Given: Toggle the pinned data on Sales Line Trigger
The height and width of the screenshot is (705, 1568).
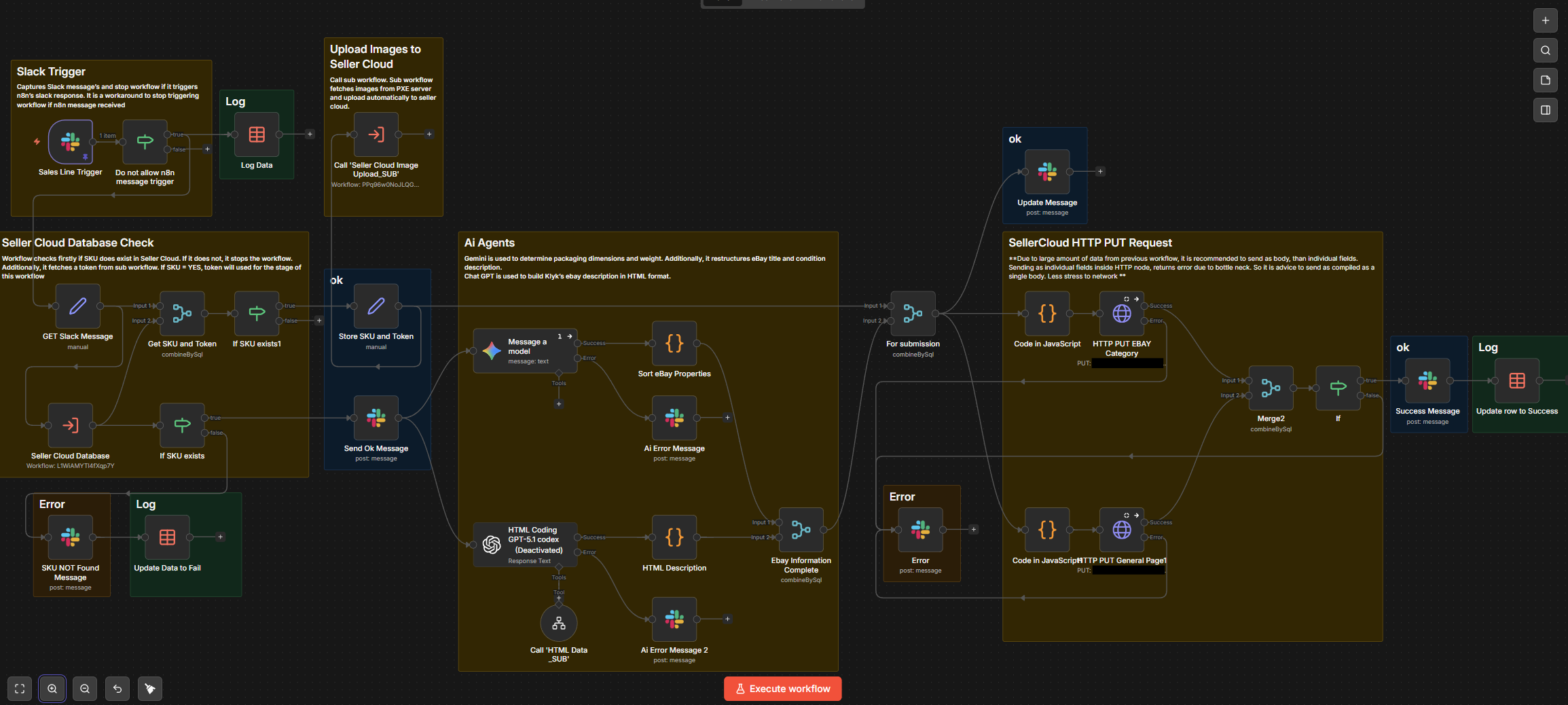Looking at the screenshot, I should click(x=84, y=158).
